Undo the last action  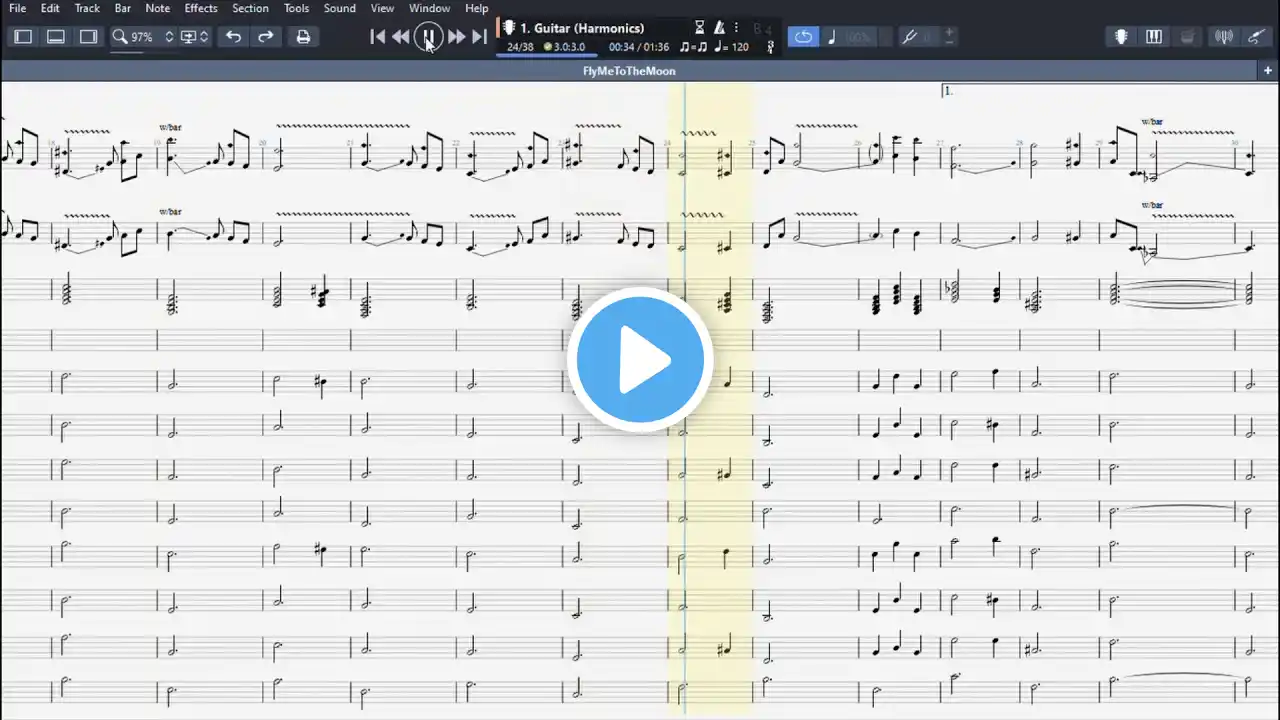pos(233,37)
